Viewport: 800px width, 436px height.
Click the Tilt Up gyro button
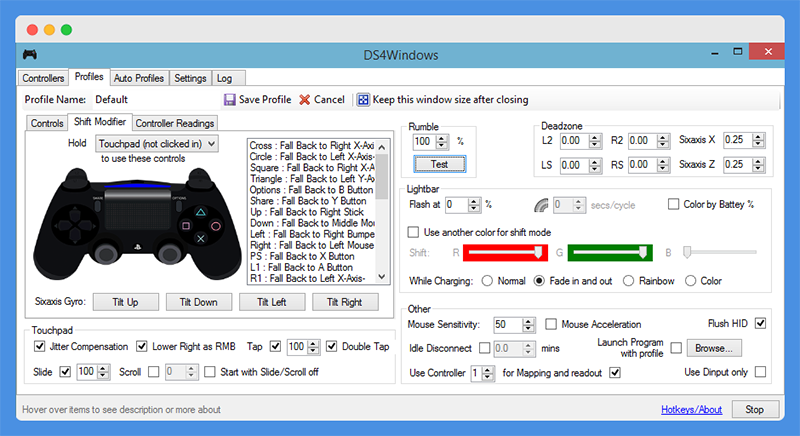[126, 302]
